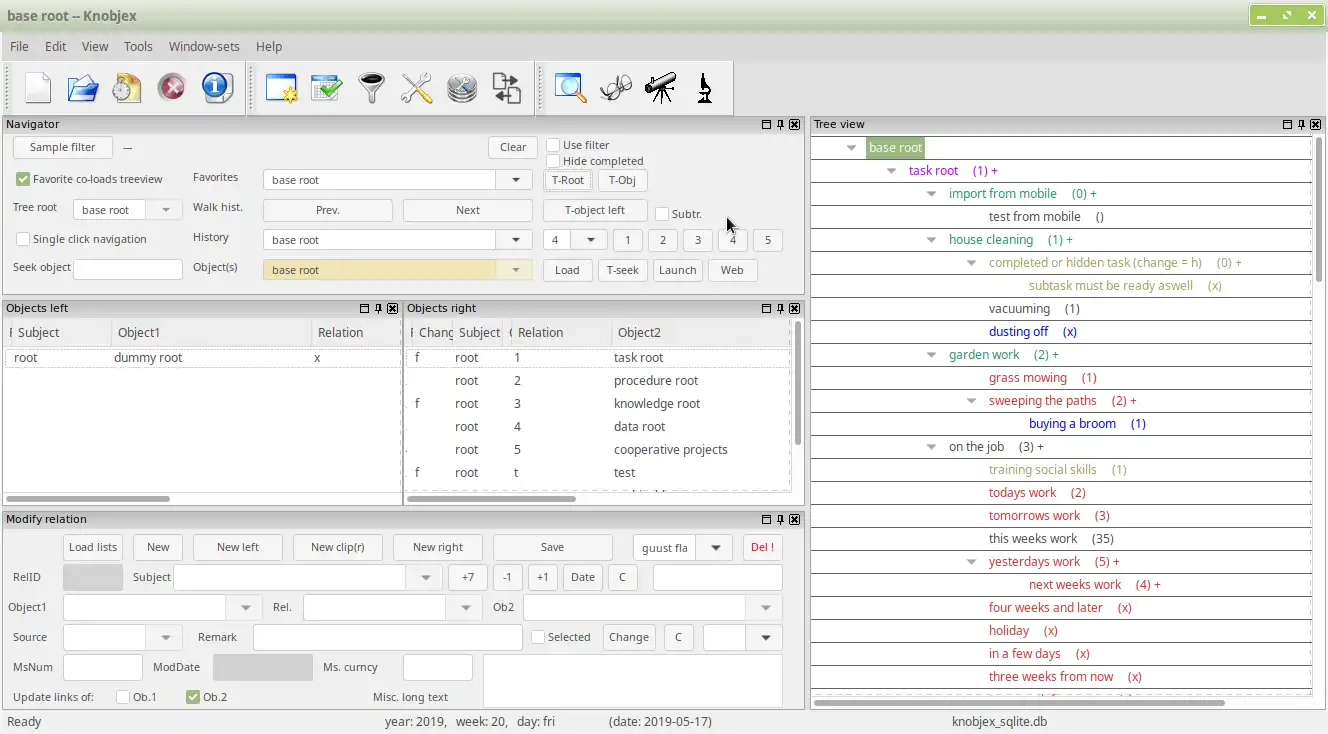Viewport: 1328px width, 734px height.
Task: Click the blank new document toolbar icon
Action: [38, 88]
